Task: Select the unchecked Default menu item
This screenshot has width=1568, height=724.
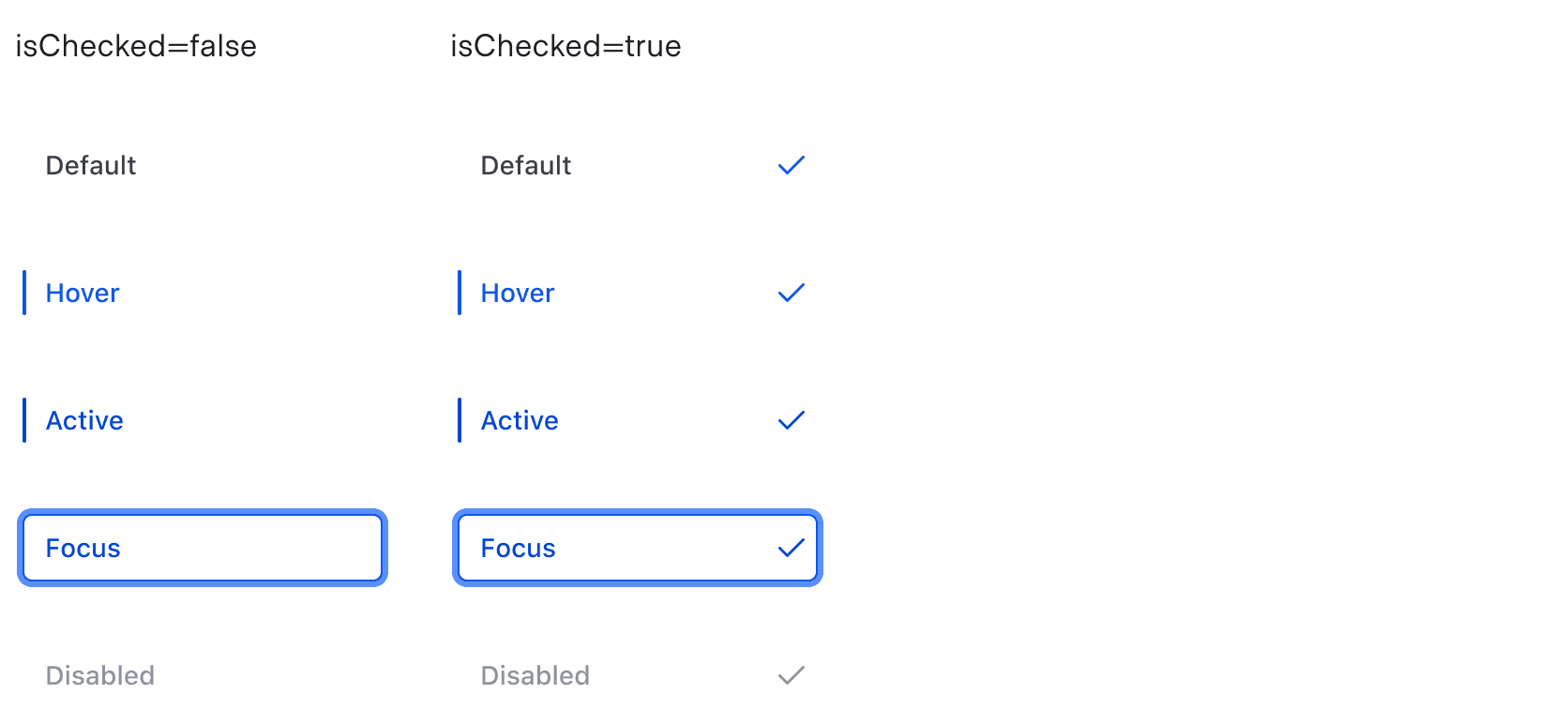Action: coord(91,165)
